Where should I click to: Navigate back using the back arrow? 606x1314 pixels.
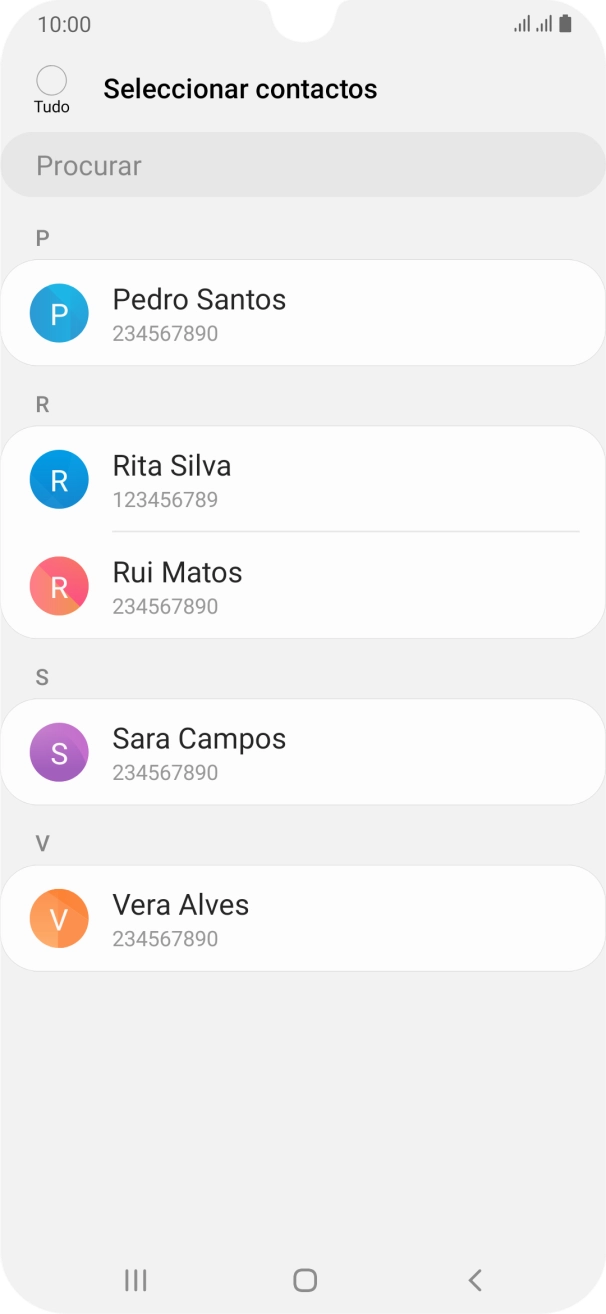tap(472, 1279)
